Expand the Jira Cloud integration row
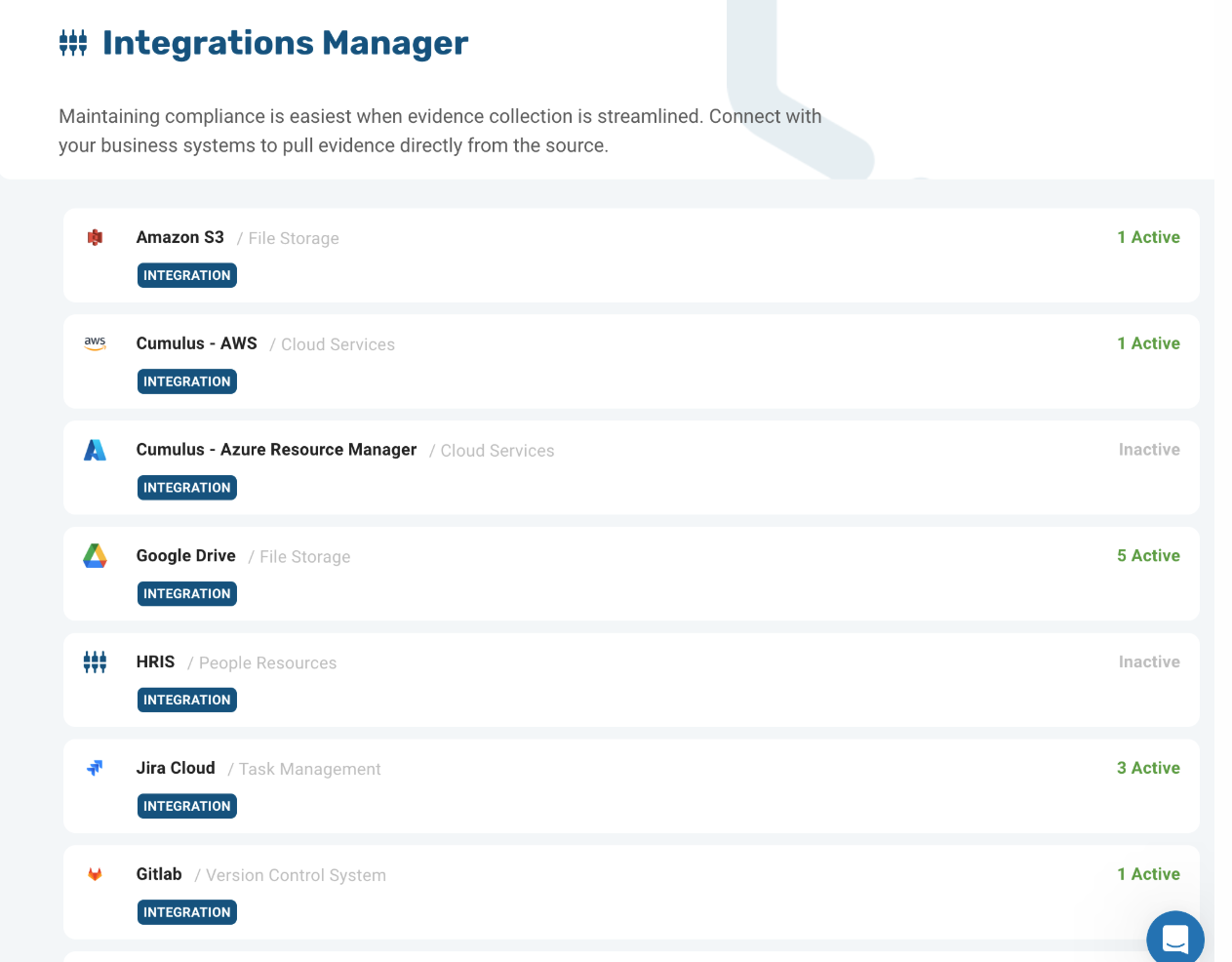 click(x=630, y=785)
